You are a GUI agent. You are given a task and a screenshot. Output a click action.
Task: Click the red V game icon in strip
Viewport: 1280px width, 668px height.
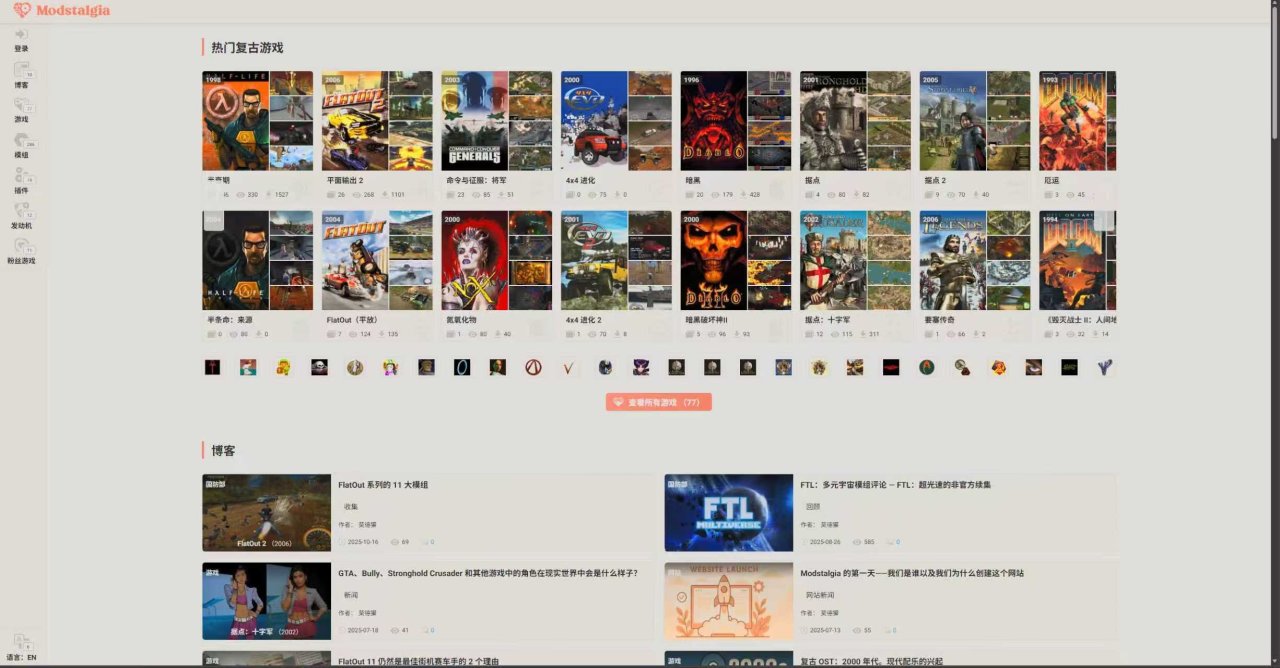point(569,367)
